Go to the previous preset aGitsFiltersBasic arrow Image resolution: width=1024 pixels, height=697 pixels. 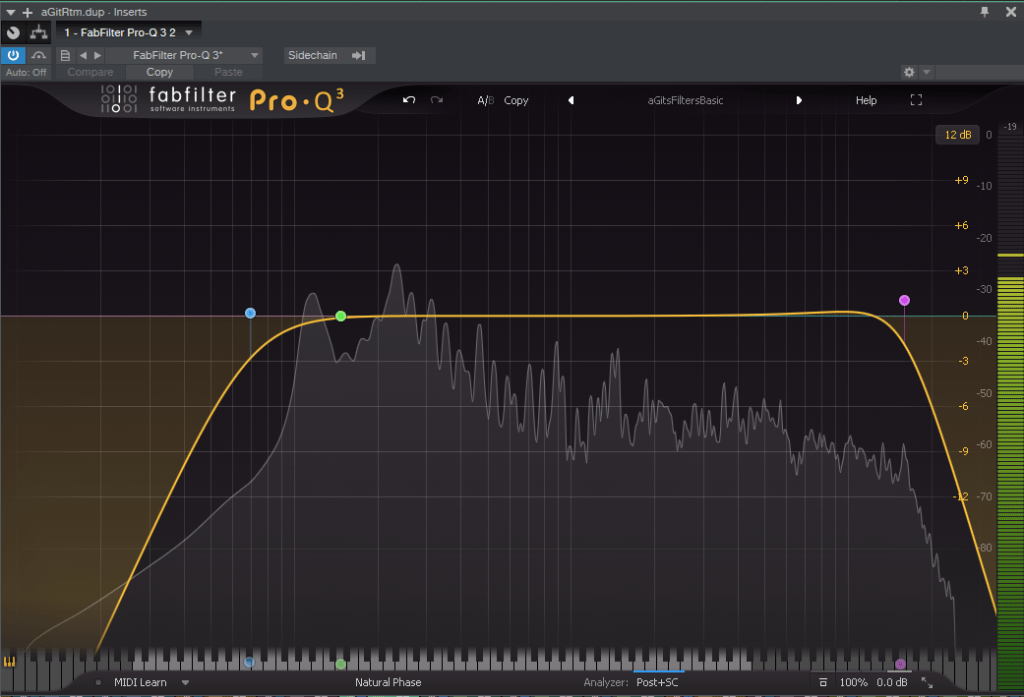(571, 100)
